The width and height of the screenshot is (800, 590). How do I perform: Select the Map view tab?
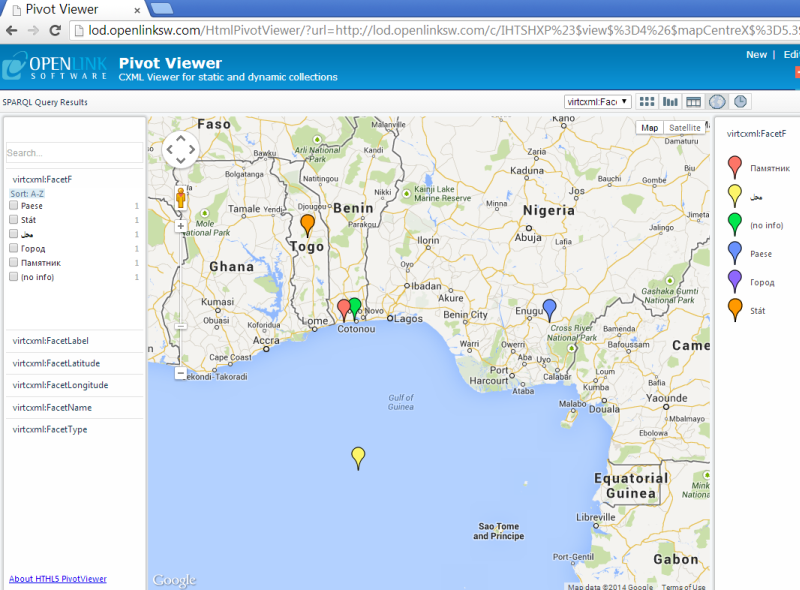click(x=650, y=128)
